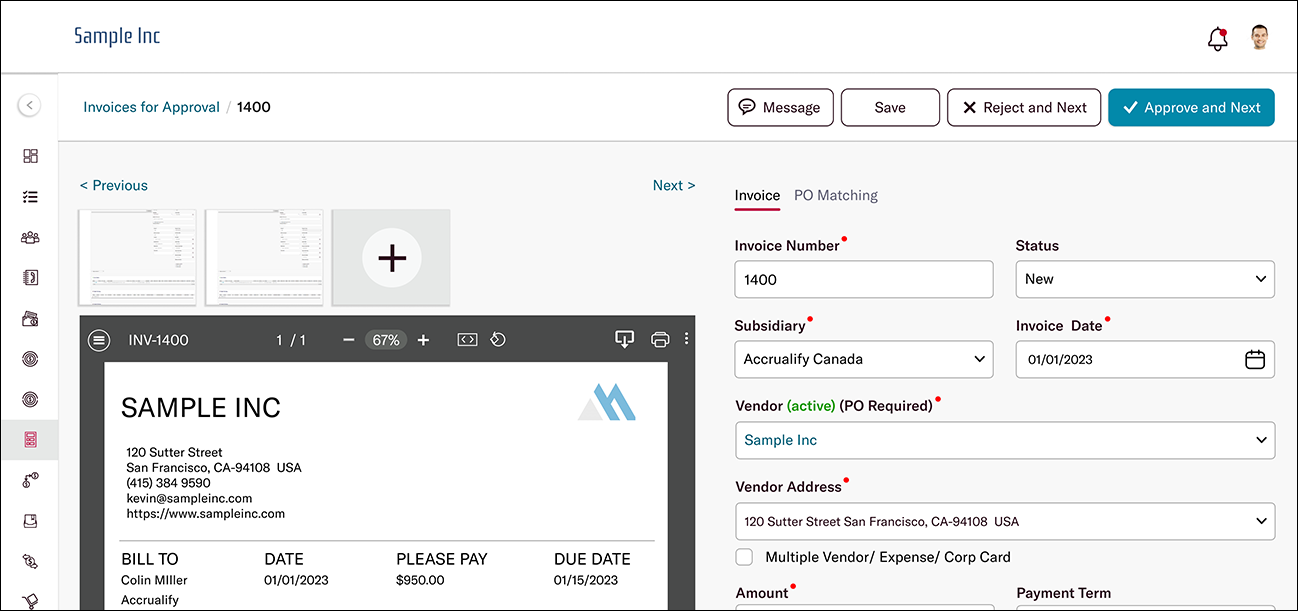Download the invoice PDF
The width and height of the screenshot is (1298, 611).
pos(624,339)
